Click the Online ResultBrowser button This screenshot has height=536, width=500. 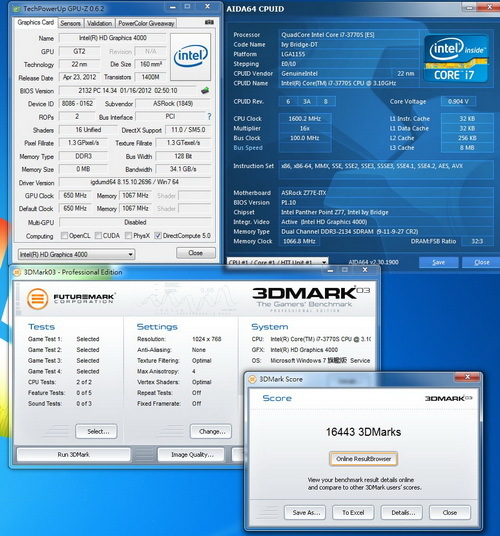363,459
